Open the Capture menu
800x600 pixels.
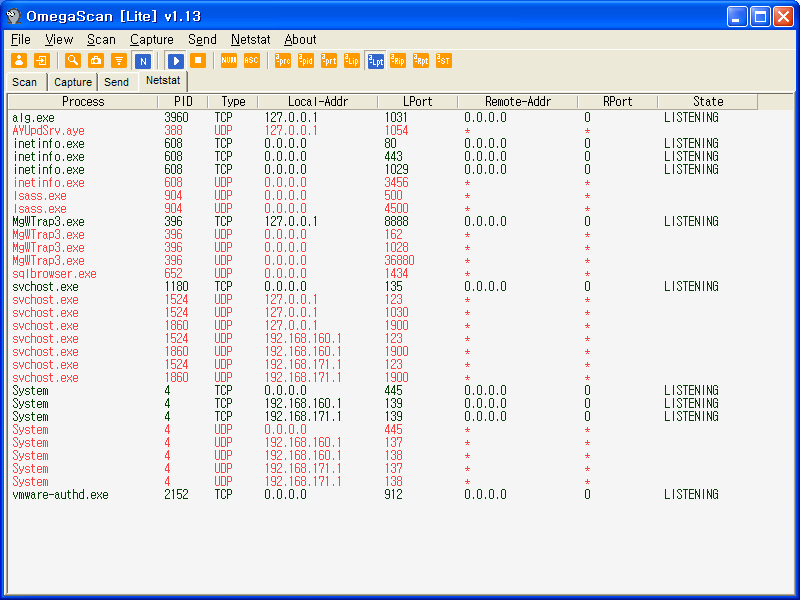(151, 40)
